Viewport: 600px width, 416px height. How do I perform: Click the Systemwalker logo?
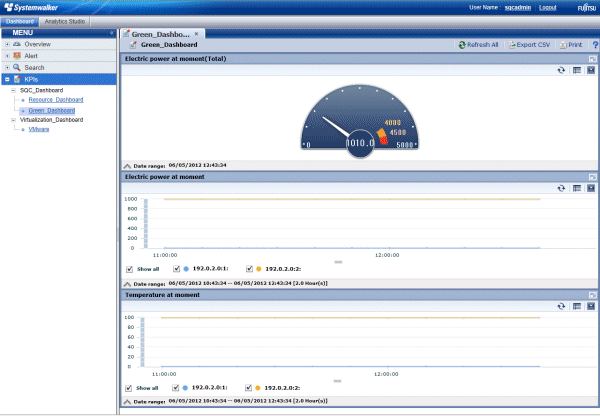click(x=31, y=7)
